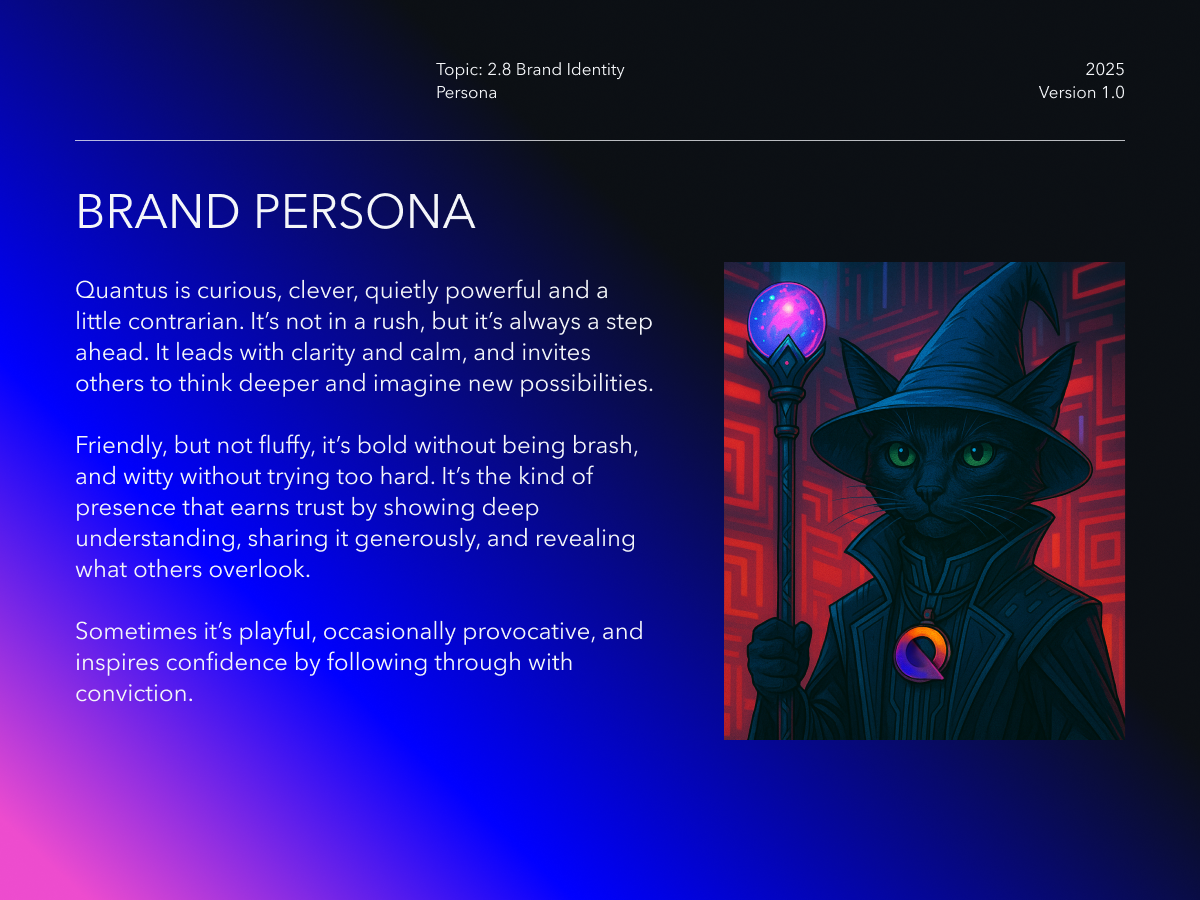Click the cat's right green eye
Viewport: 1200px width, 900px height.
click(x=976, y=454)
